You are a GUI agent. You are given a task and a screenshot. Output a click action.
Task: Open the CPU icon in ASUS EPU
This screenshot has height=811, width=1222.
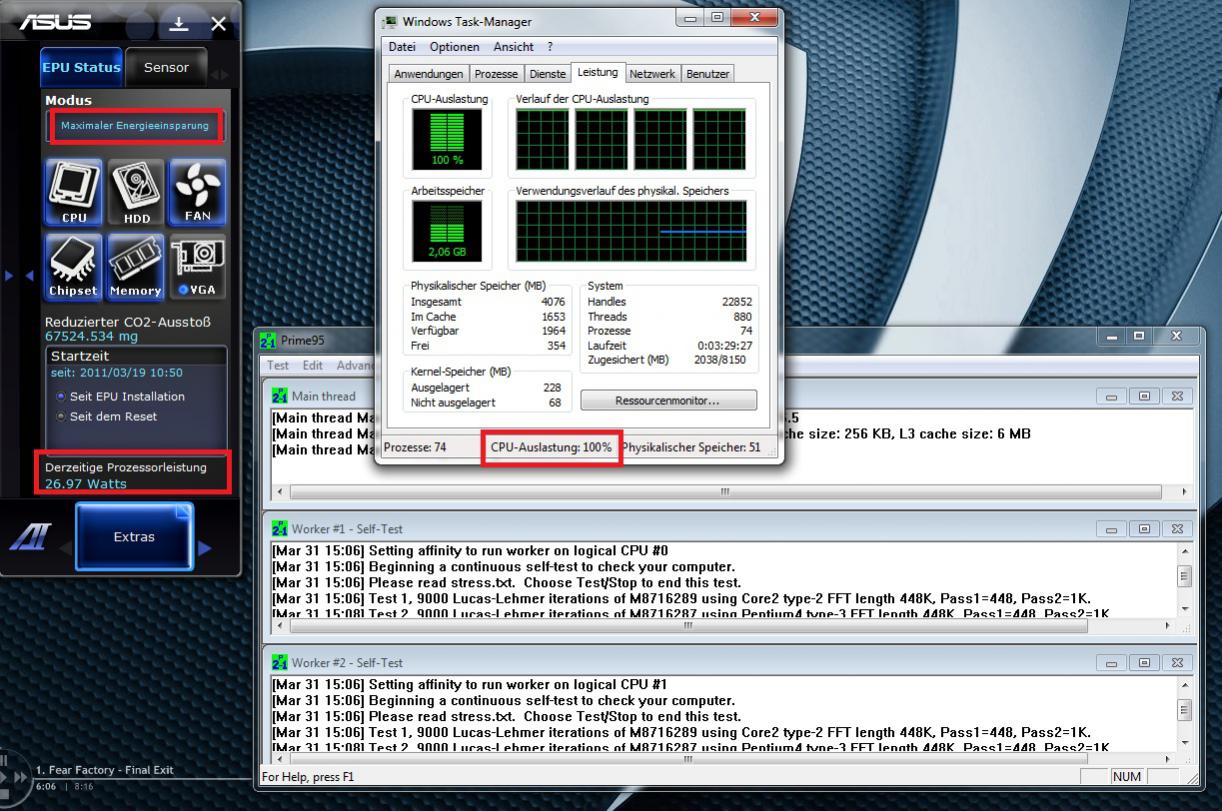pos(74,192)
